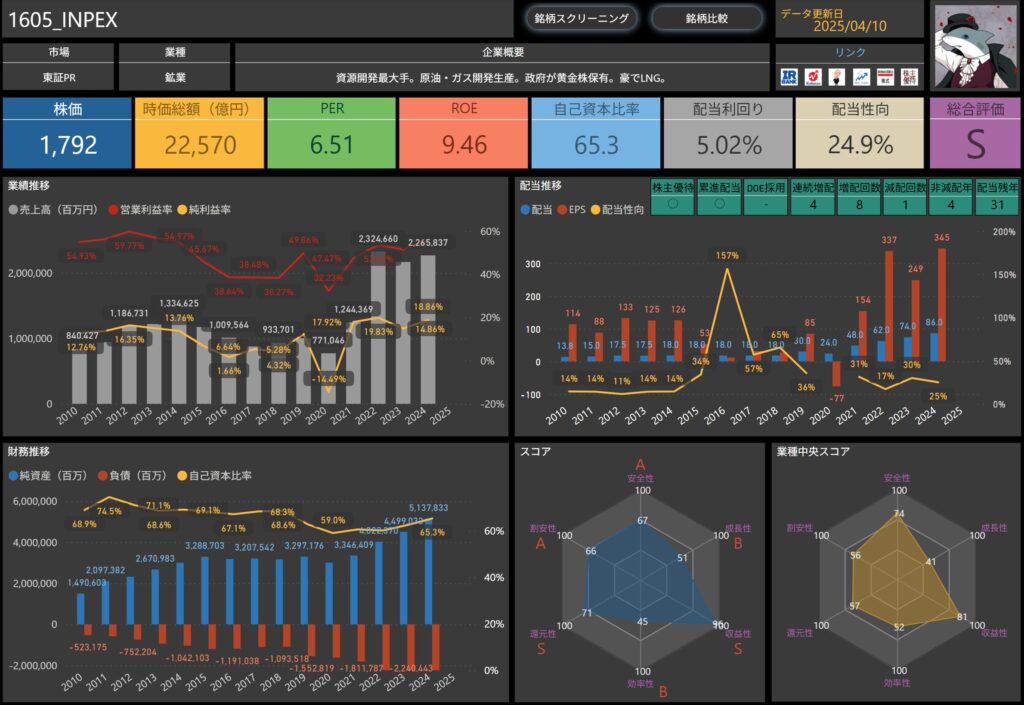Screen dimensions: 1024x705
Task: Click the -77 EPS label
Action: pyautogui.click(x=837, y=398)
